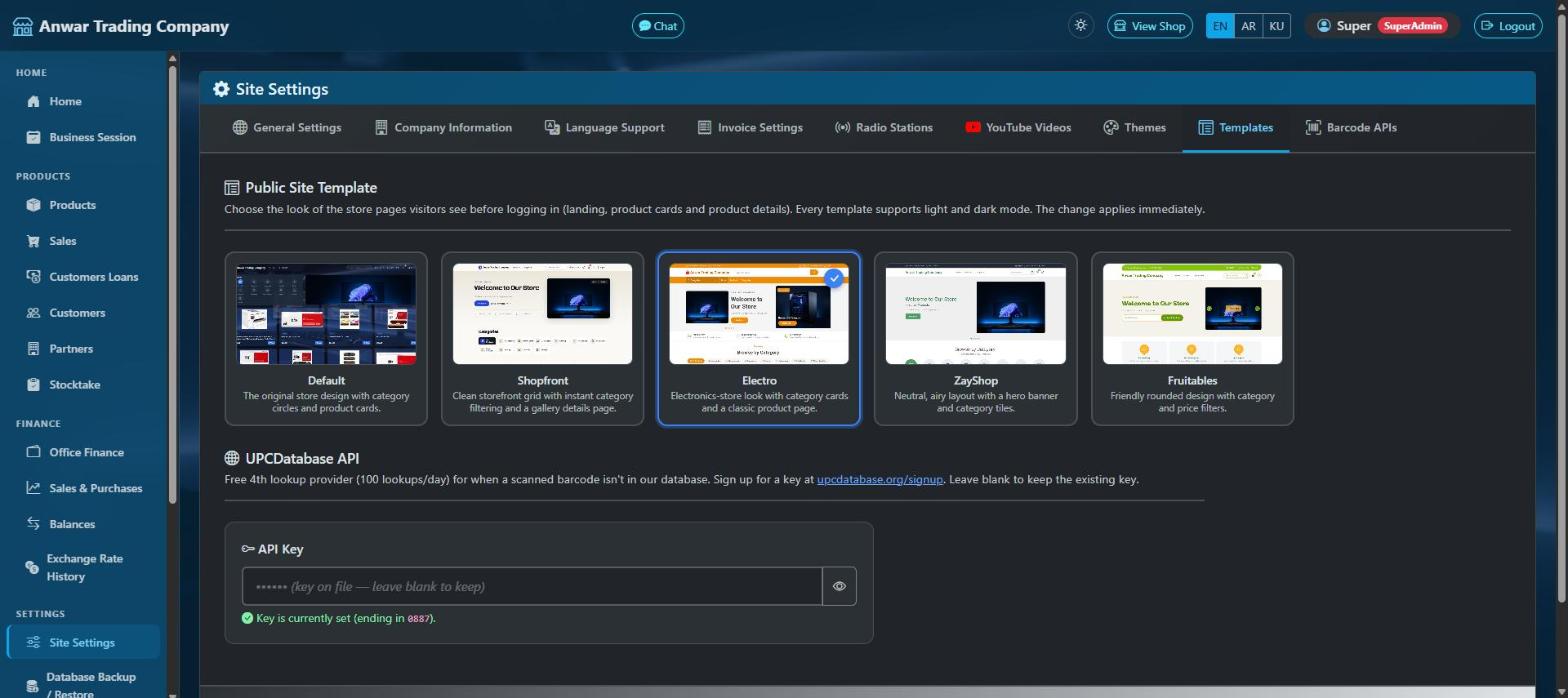The width and height of the screenshot is (1568, 698).
Task: Open Sales & Purchases in sidebar
Action: 83,488
